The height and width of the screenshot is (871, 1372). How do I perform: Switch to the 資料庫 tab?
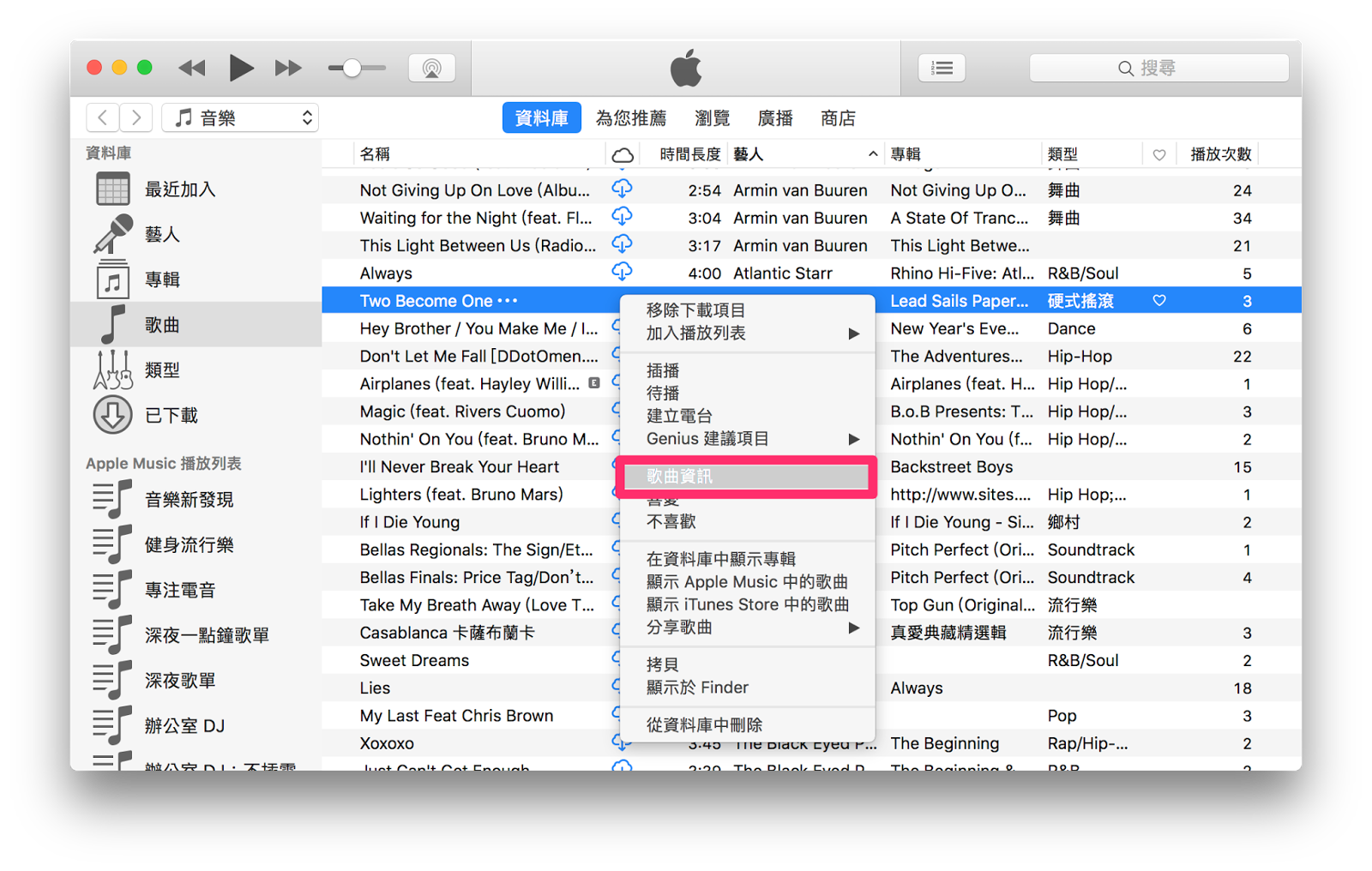(541, 117)
